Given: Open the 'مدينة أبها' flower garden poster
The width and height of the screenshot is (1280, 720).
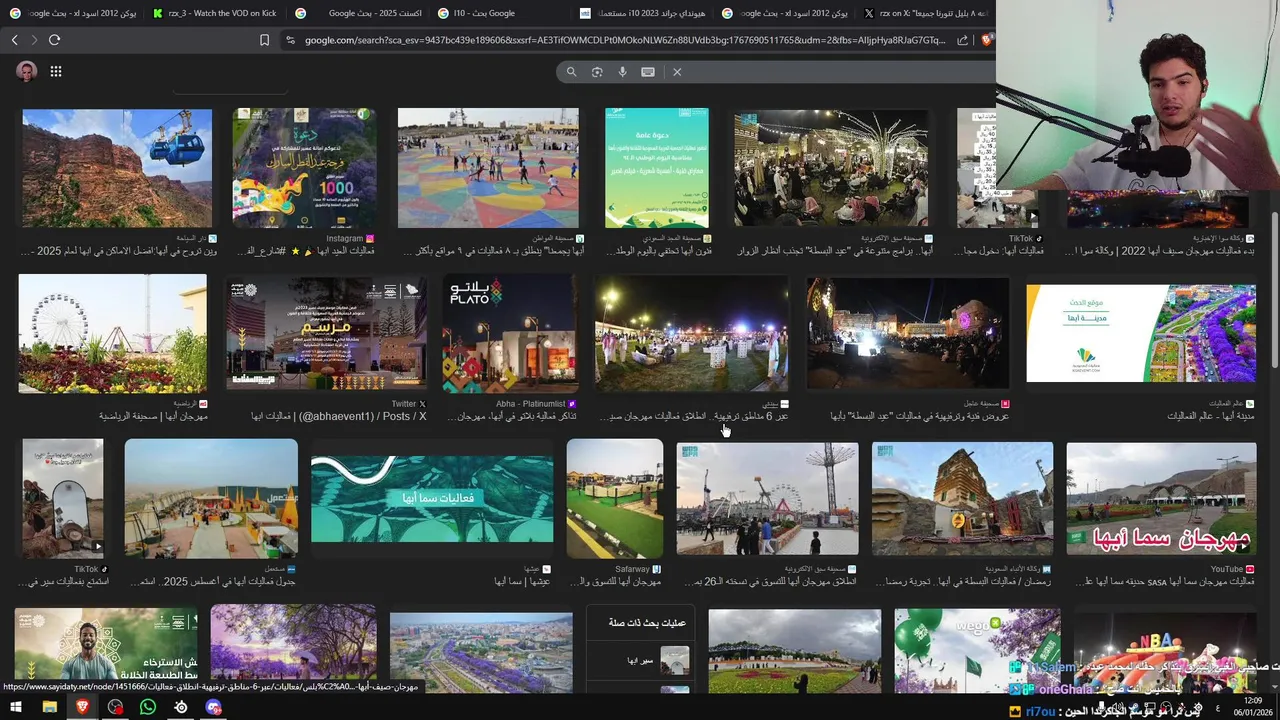Looking at the screenshot, I should click(1141, 334).
